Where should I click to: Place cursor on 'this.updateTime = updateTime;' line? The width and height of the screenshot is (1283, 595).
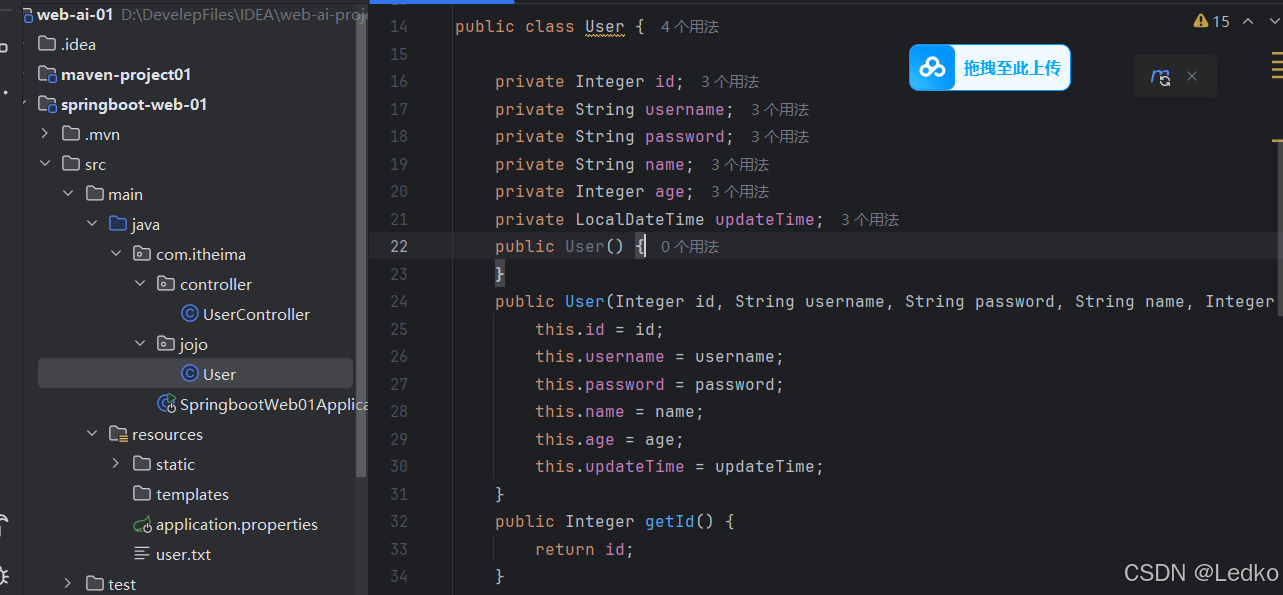679,466
